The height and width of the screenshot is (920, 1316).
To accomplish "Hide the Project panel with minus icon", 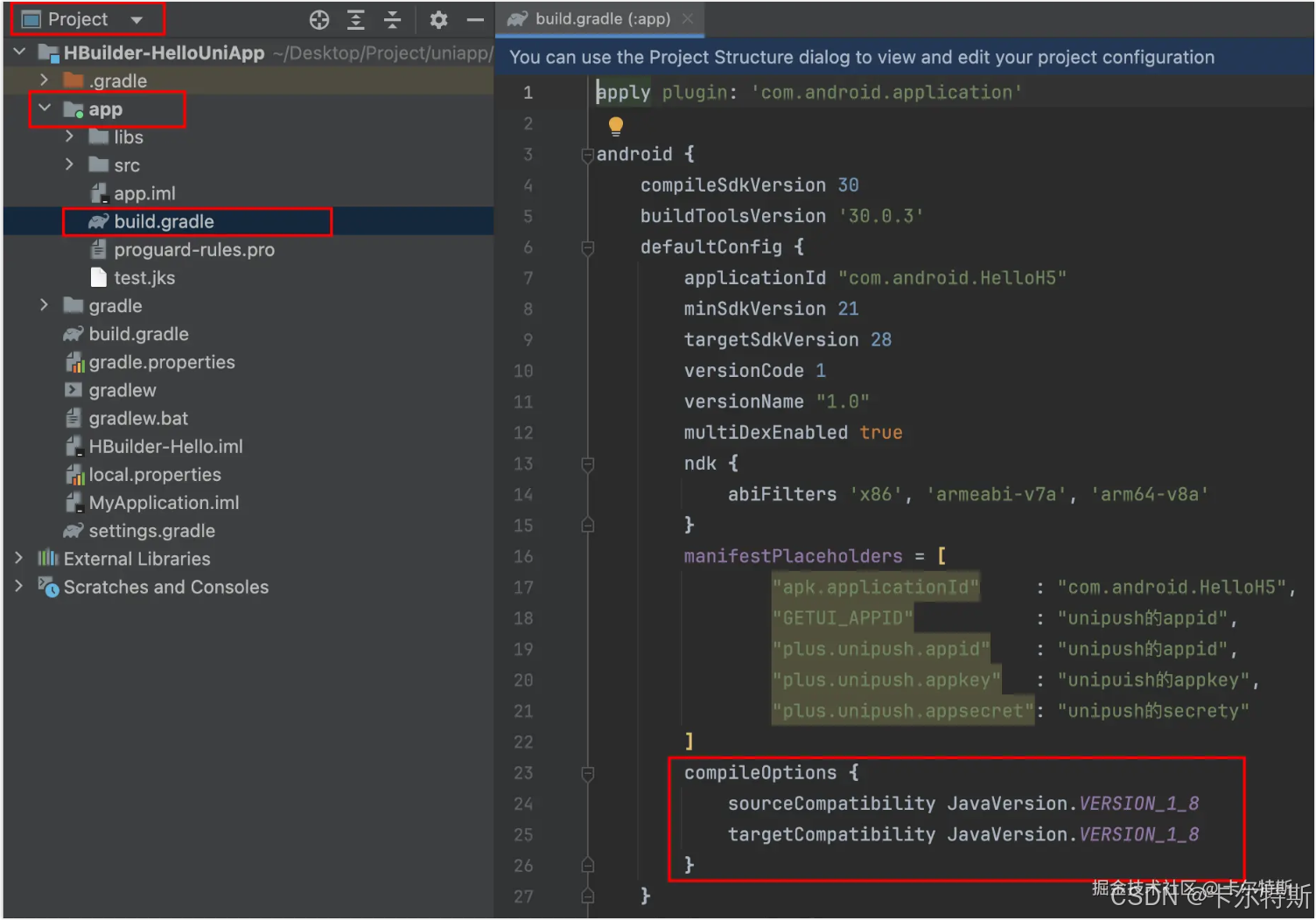I will (475, 20).
